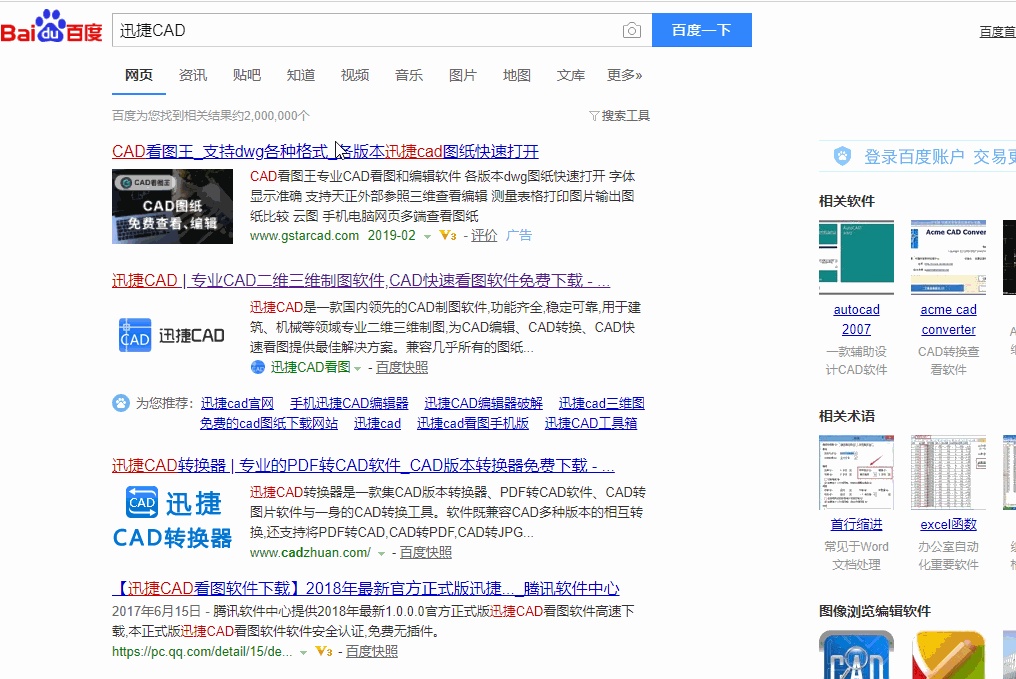Open the autocad 2007 link

[857, 319]
